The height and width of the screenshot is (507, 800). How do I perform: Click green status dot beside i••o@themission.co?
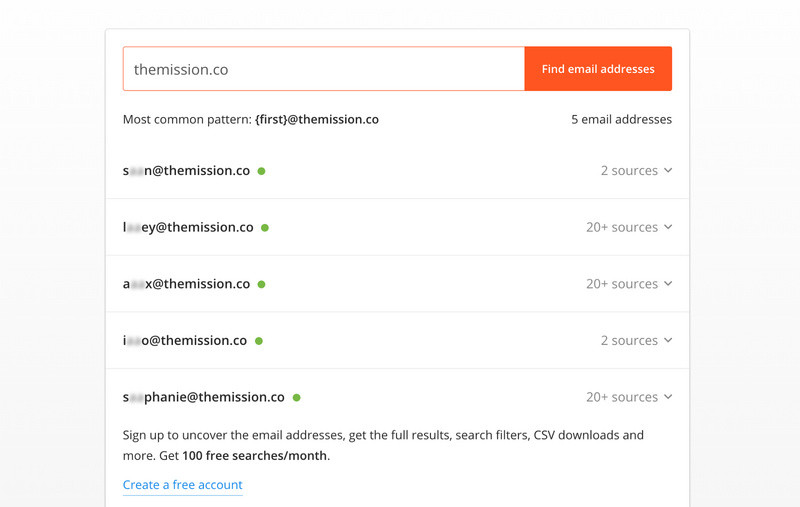click(259, 341)
